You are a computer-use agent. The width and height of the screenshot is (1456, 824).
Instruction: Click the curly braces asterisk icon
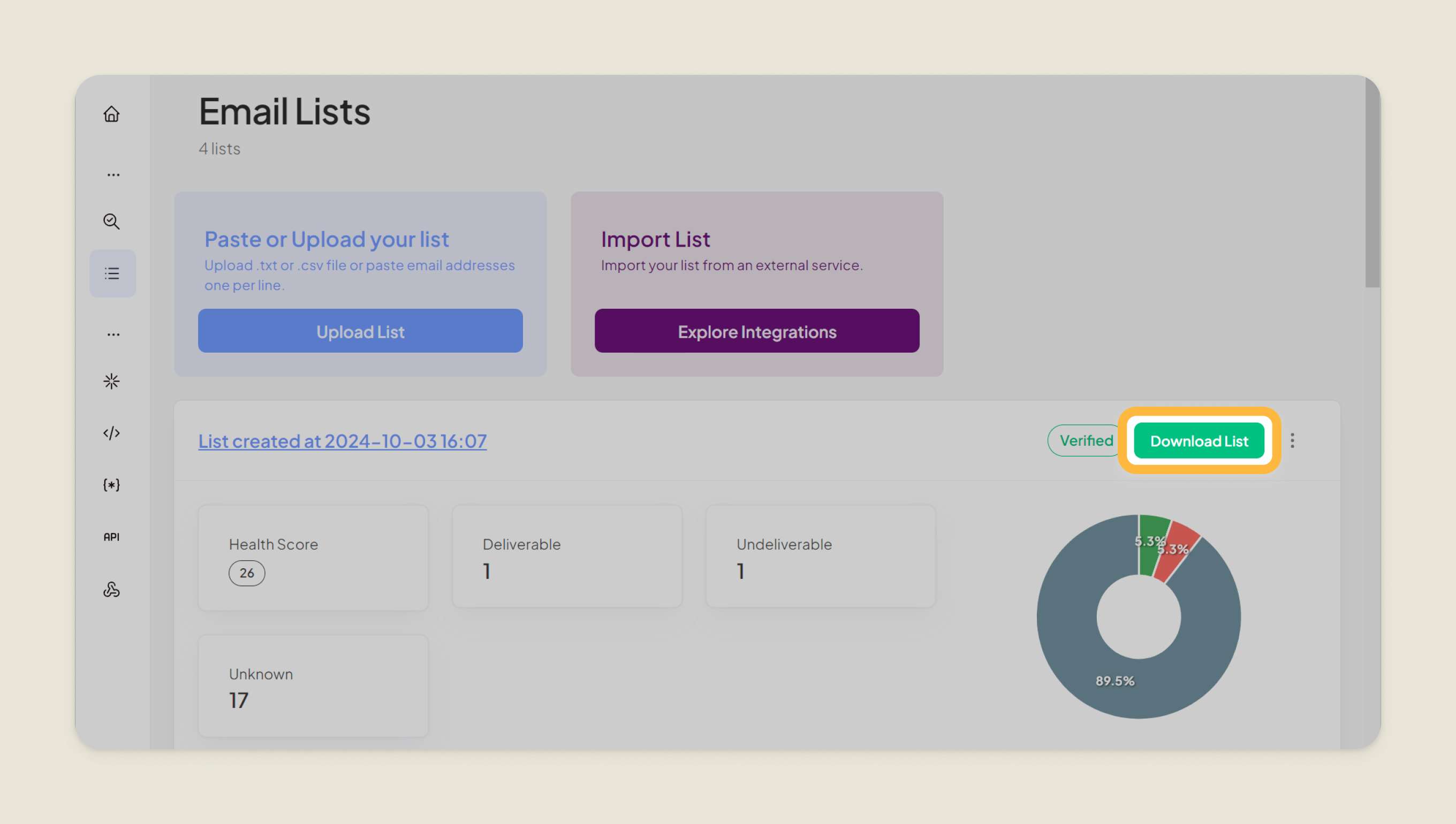tap(111, 485)
